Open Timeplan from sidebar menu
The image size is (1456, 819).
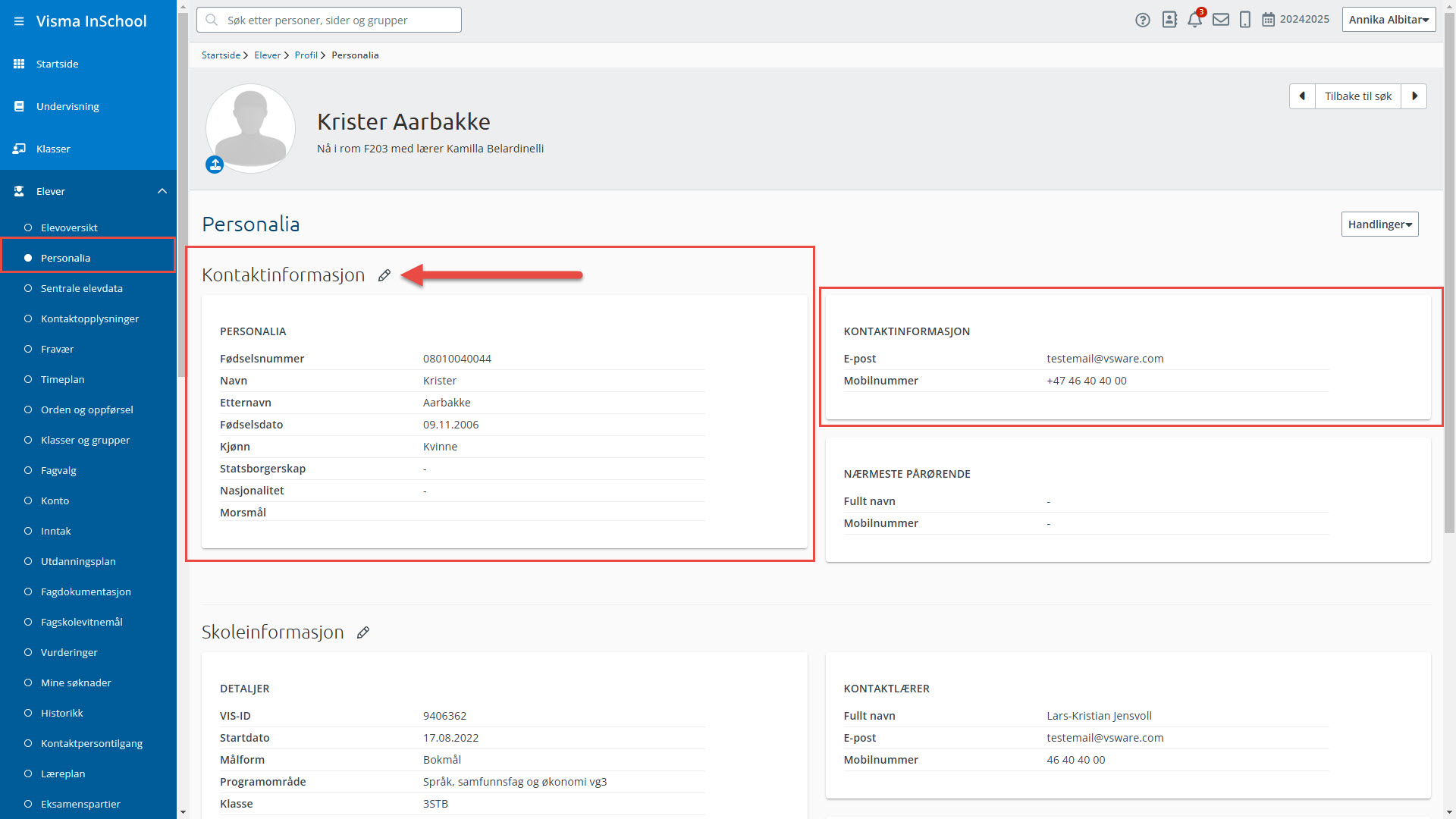(x=62, y=379)
